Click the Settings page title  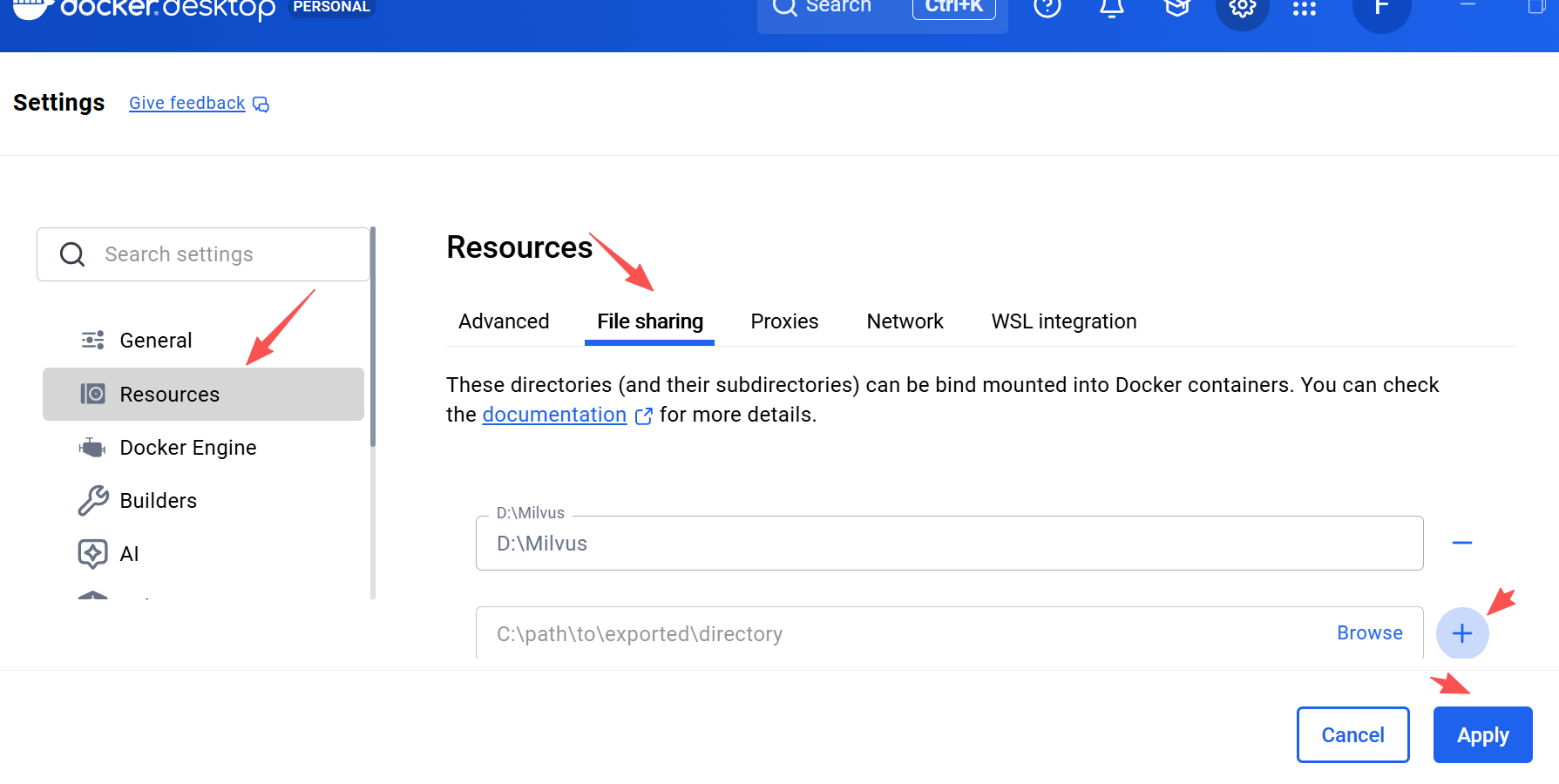[59, 103]
